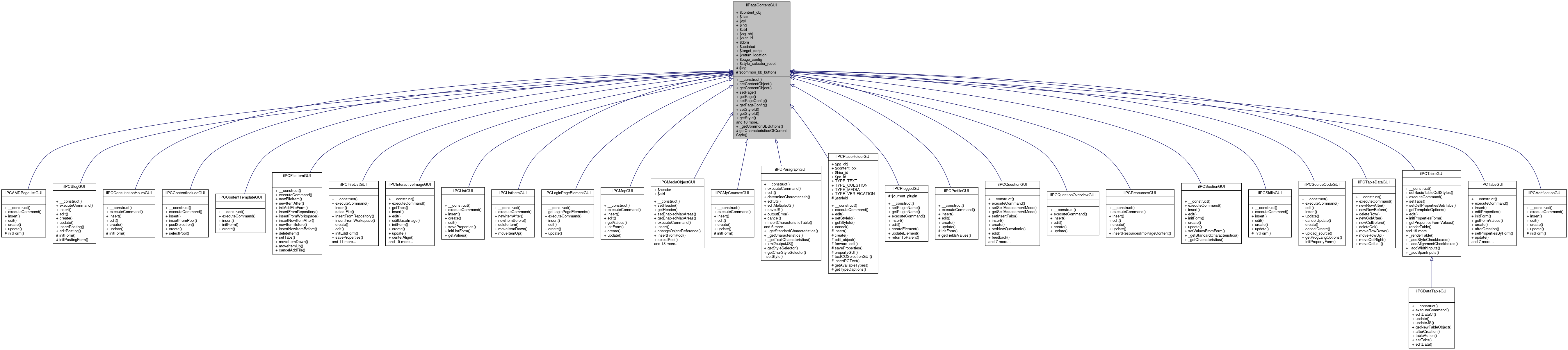Select the ilPCMyCoursesGUI class title

(733, 193)
